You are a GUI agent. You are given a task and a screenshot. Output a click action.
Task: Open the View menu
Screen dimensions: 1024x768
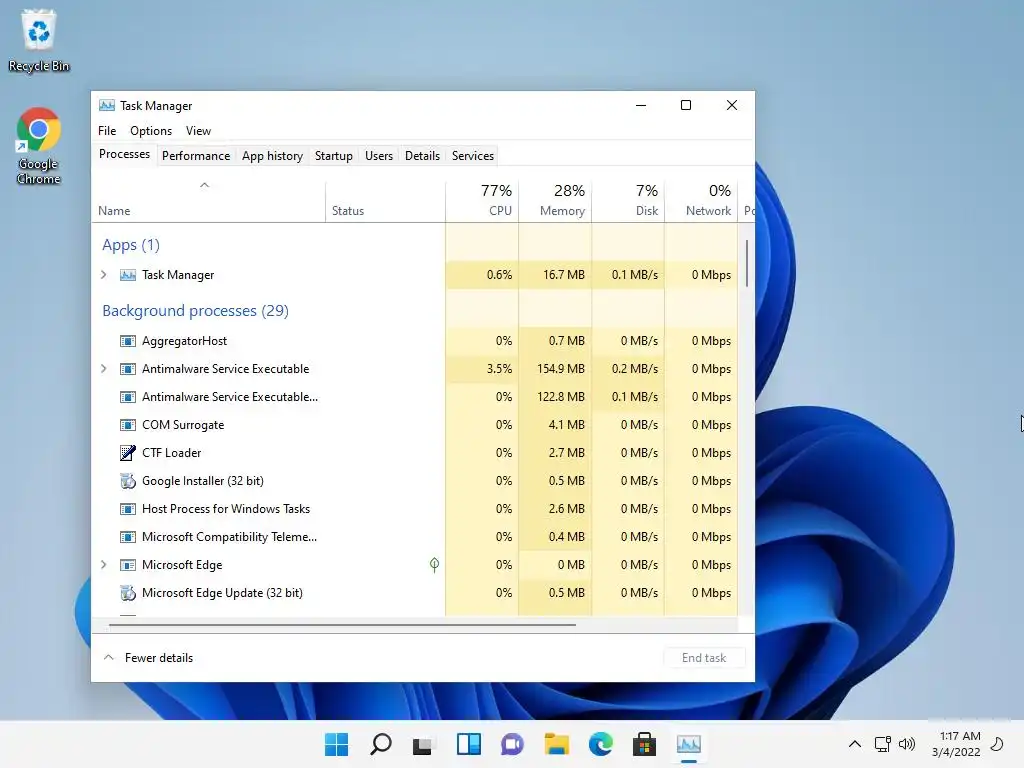[x=199, y=131]
